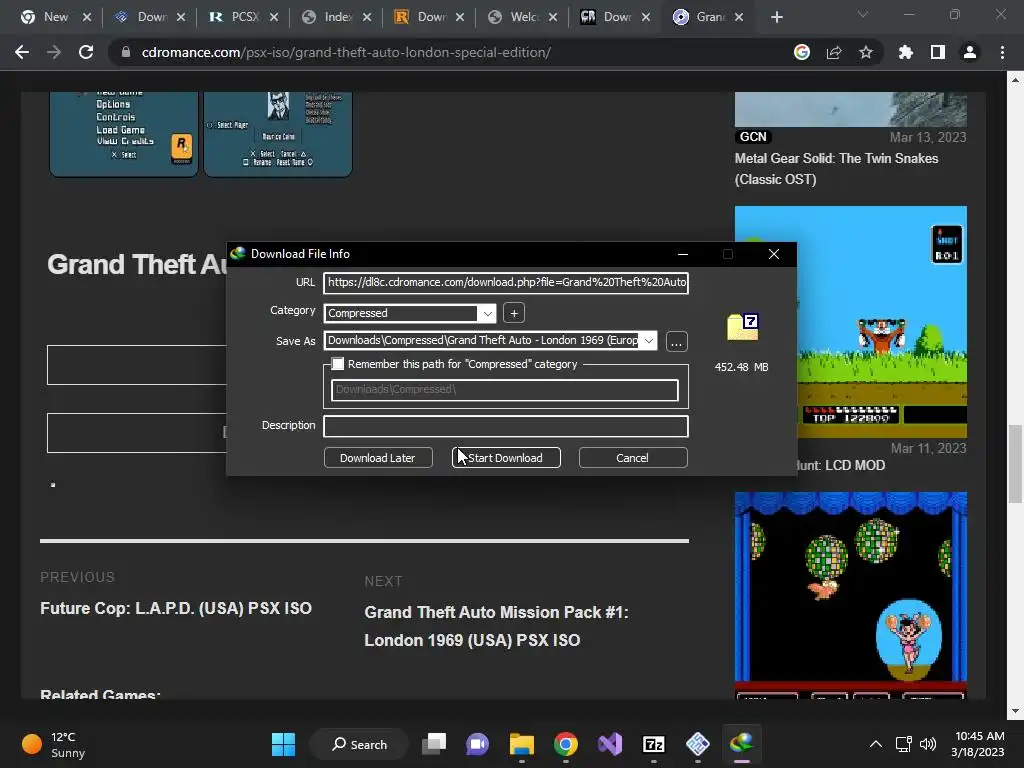Close the PCSX tab

pyautogui.click(x=274, y=17)
